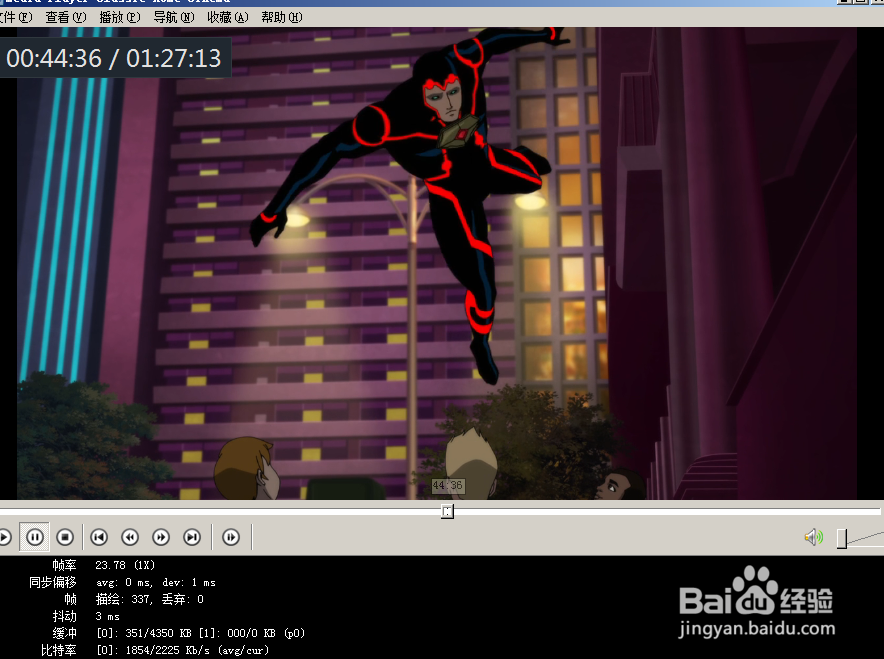Decrease playback speed with rewind icon

[130, 537]
